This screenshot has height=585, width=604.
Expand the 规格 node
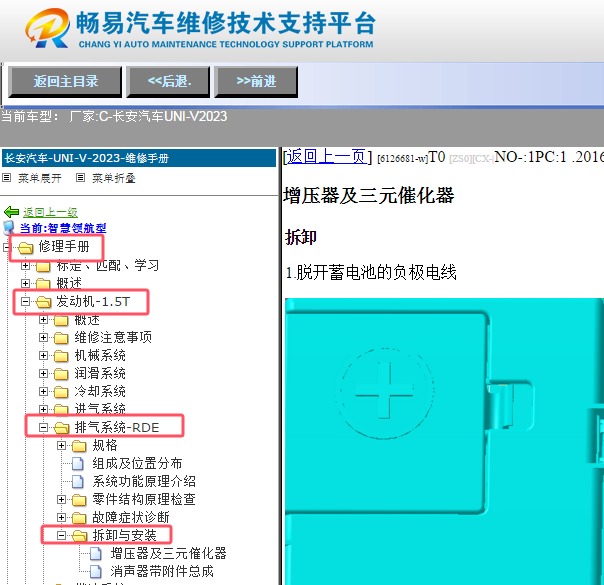coord(61,445)
